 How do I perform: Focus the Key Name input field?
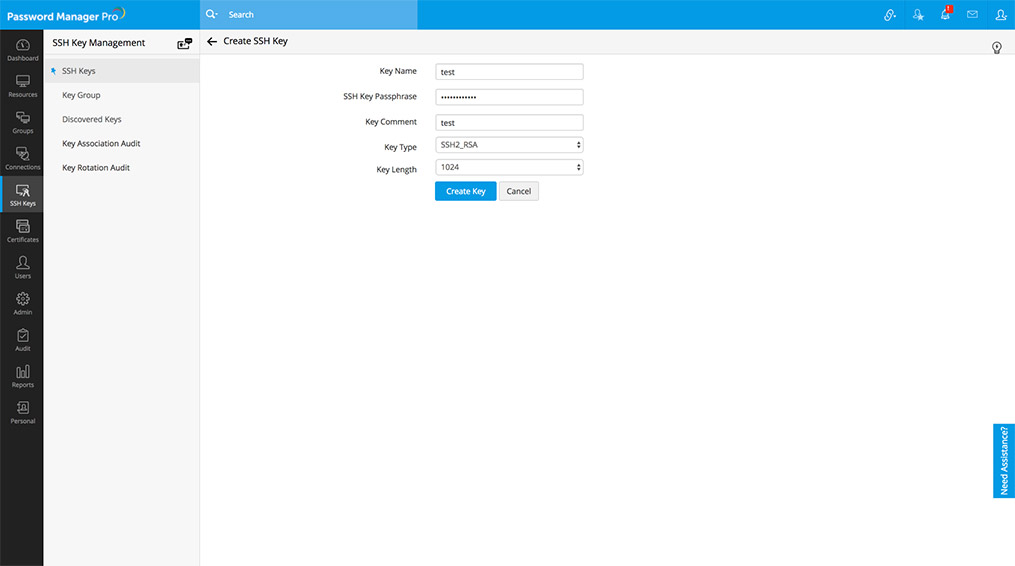(x=509, y=72)
